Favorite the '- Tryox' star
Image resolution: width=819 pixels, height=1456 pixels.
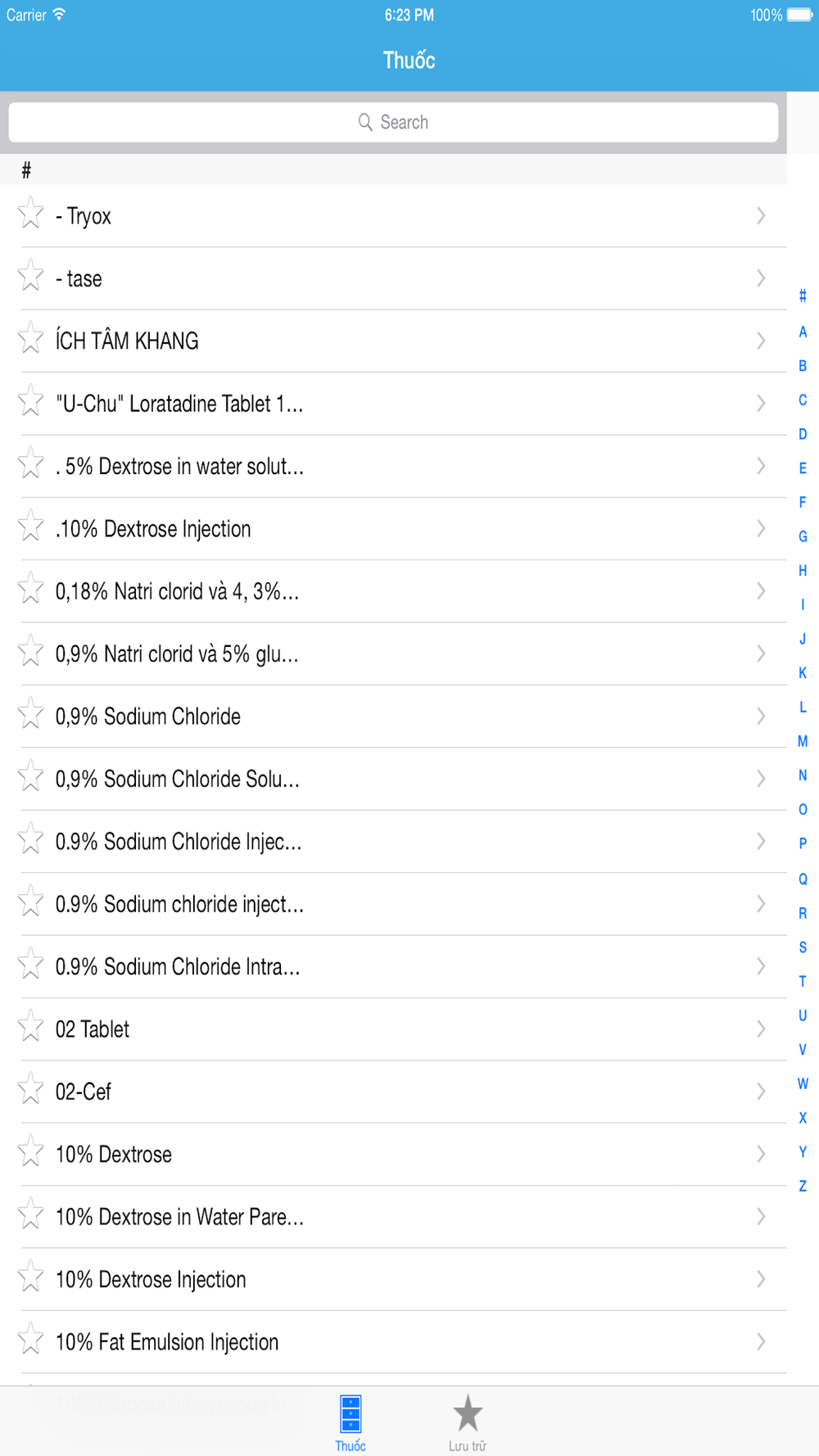click(31, 213)
